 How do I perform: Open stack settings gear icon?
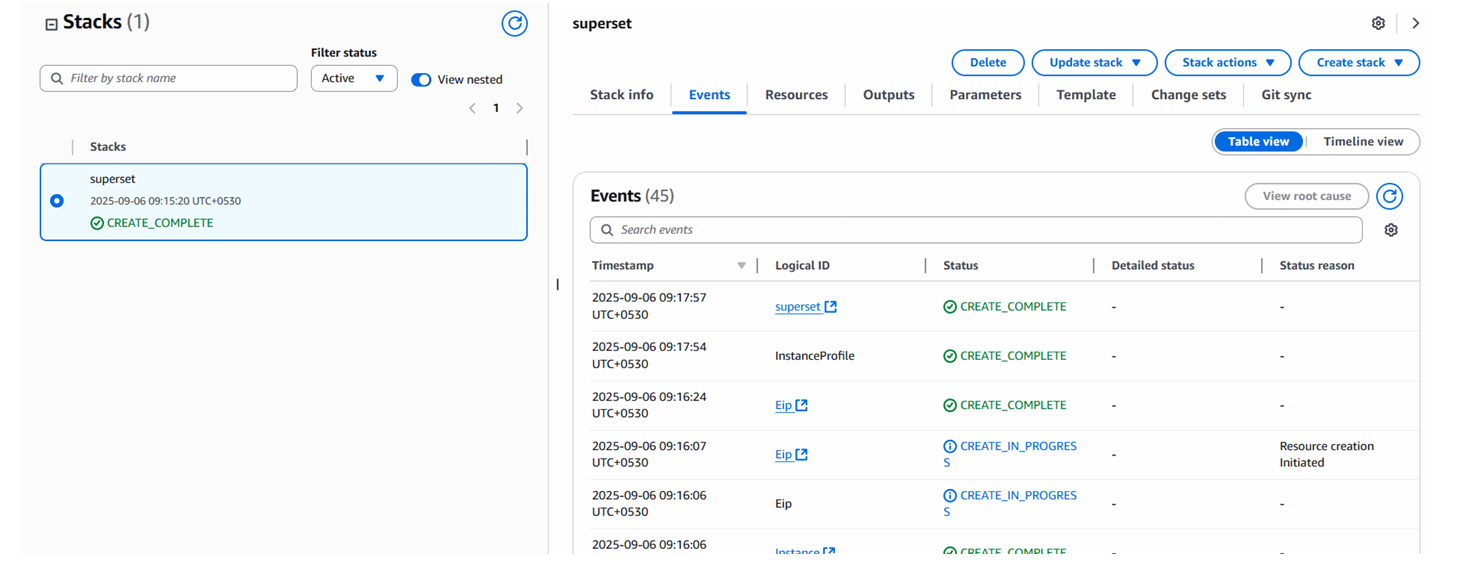coord(1378,23)
